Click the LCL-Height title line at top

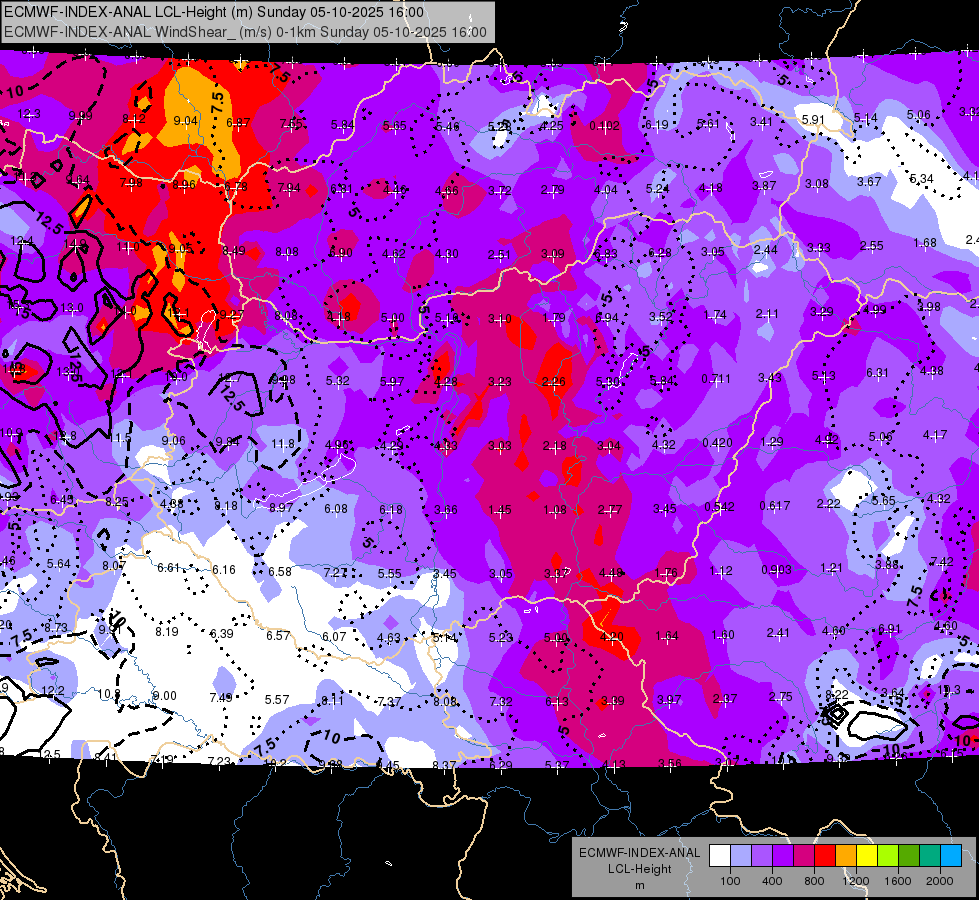(x=214, y=12)
